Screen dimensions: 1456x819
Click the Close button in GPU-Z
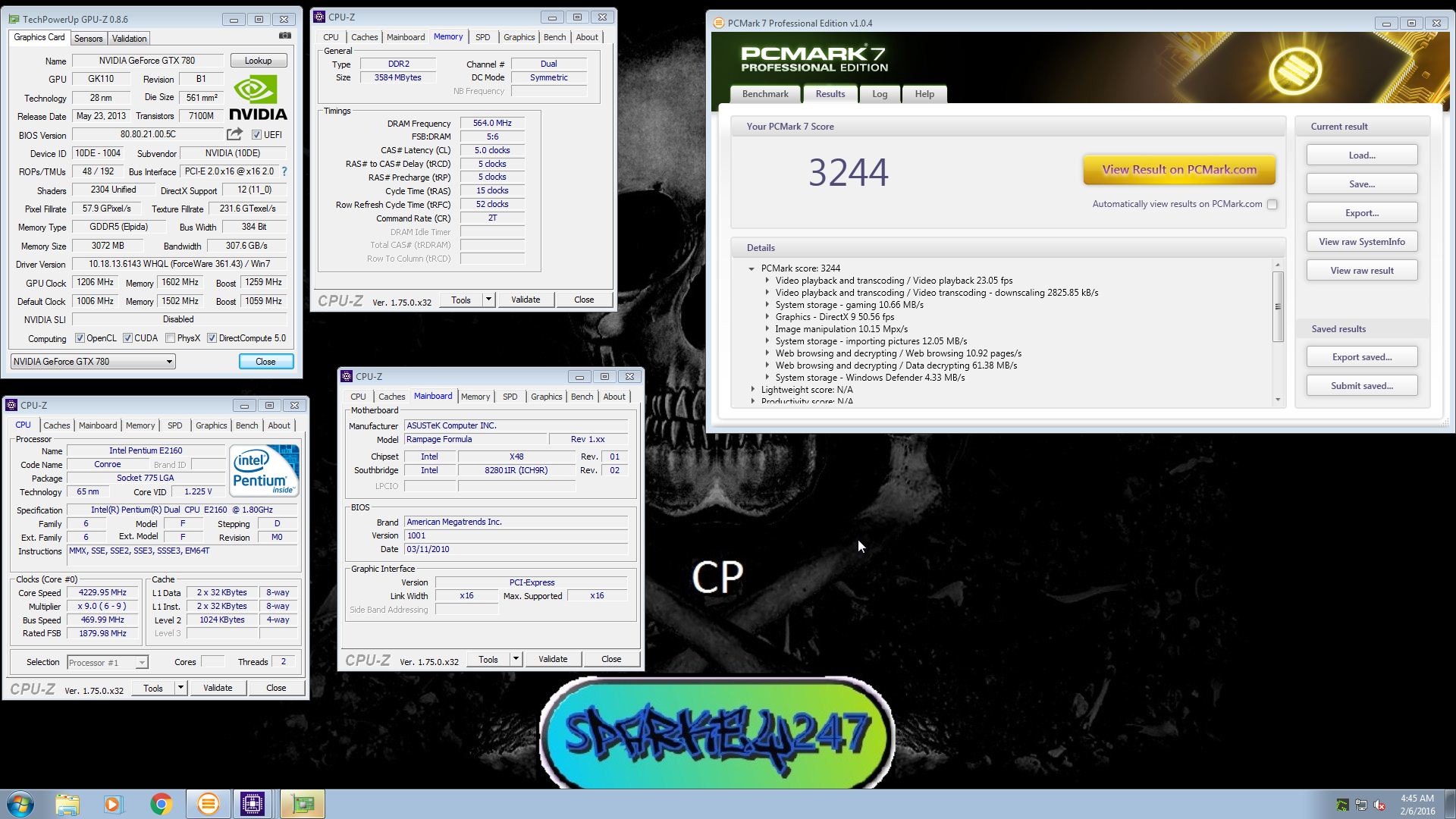266,362
